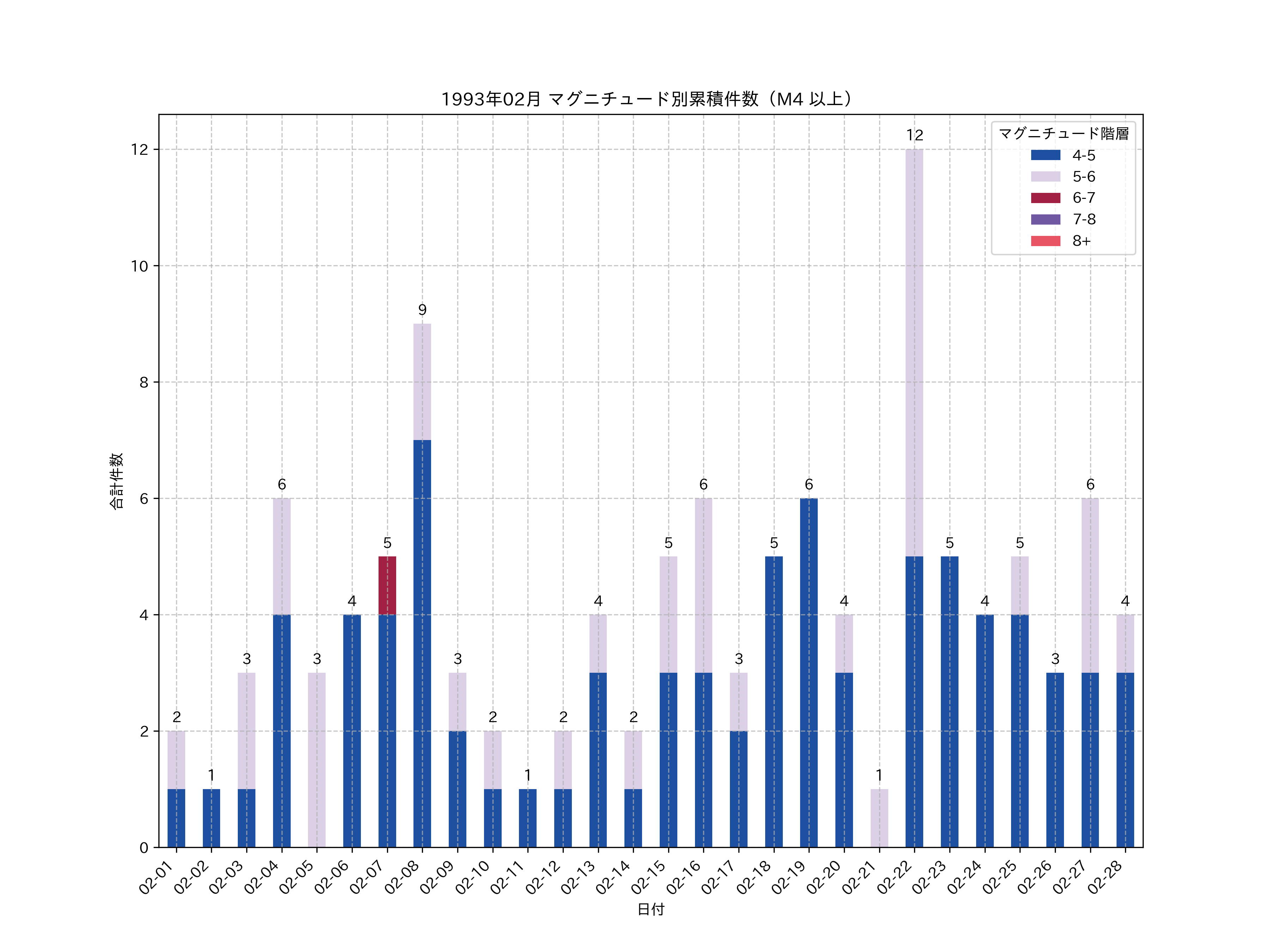Click the value label 9 above 02-08
This screenshot has width=1270, height=952.
click(422, 310)
